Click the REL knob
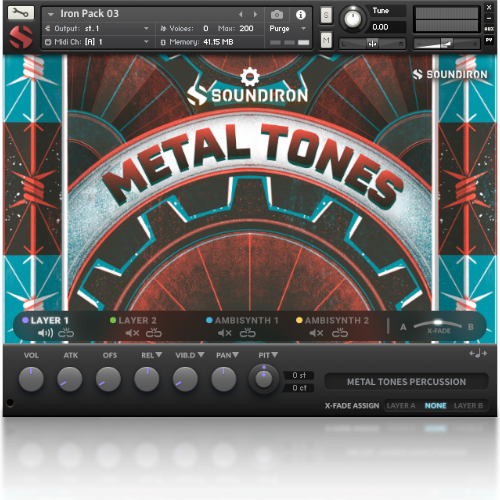This screenshot has width=500, height=500. [x=147, y=379]
